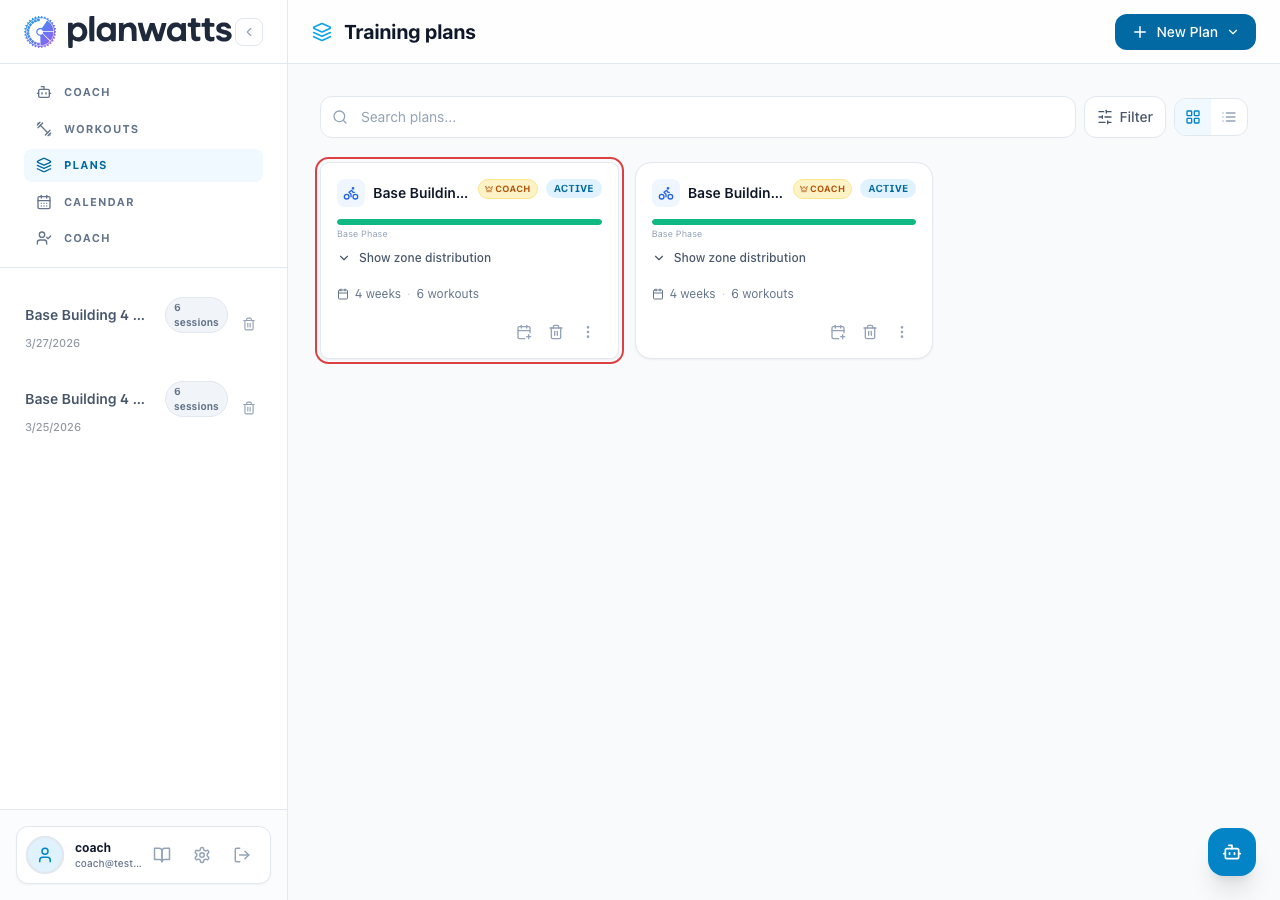1280x900 pixels.
Task: Open the floating AI coach bot button
Action: click(1232, 852)
